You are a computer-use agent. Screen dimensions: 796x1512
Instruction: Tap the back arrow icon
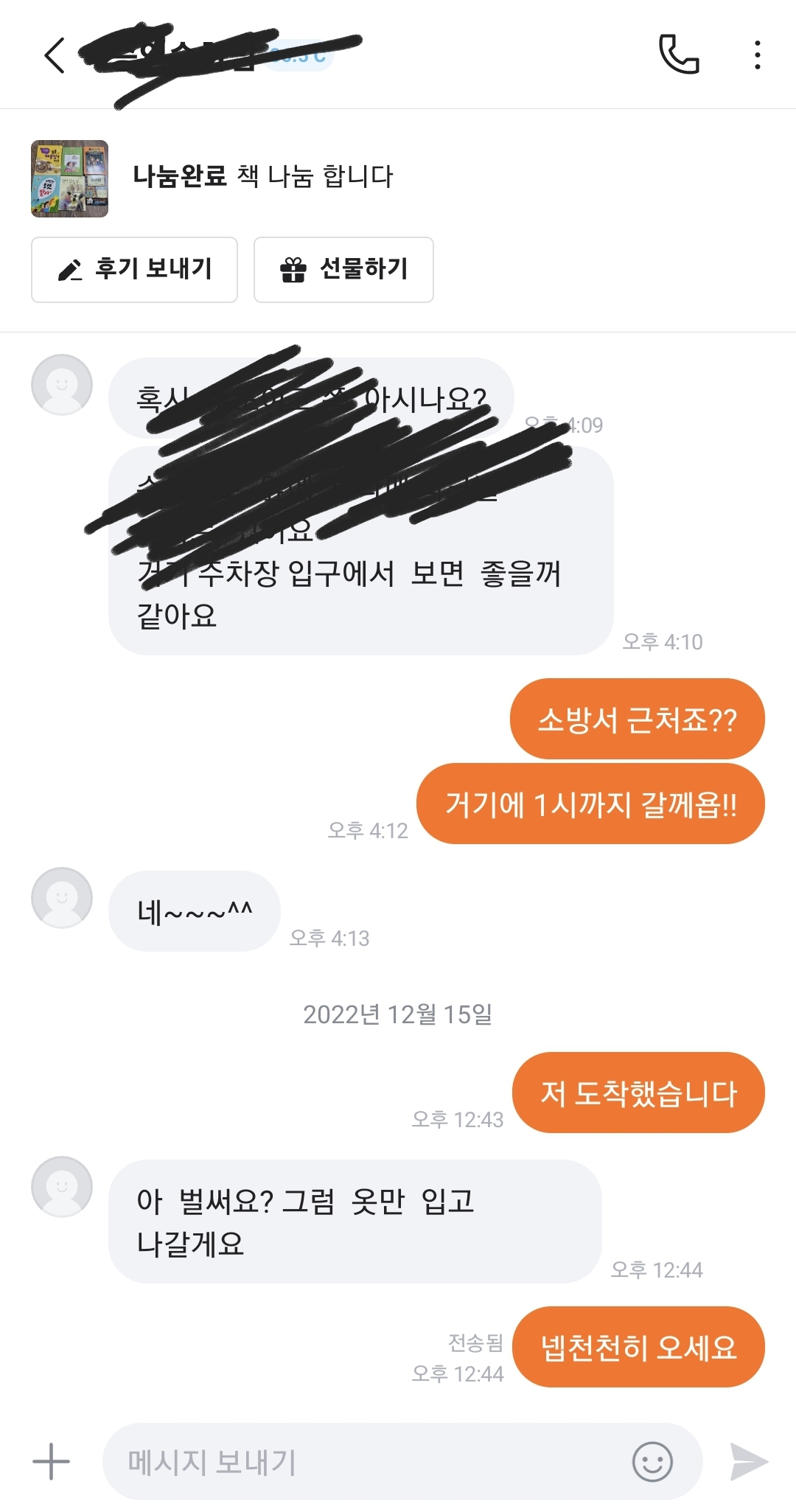pos(55,55)
